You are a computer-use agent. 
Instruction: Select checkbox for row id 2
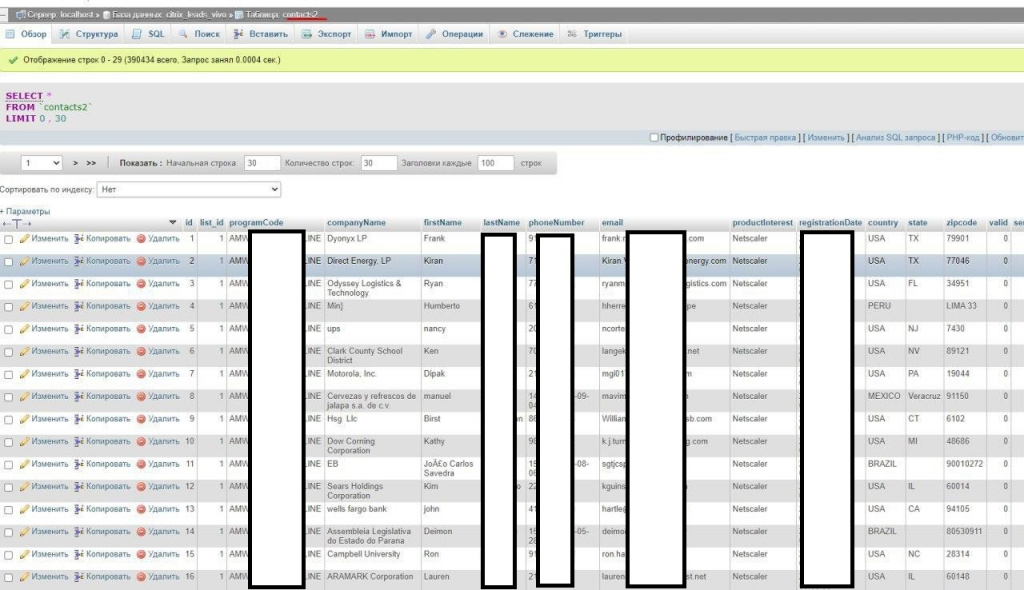(8, 262)
